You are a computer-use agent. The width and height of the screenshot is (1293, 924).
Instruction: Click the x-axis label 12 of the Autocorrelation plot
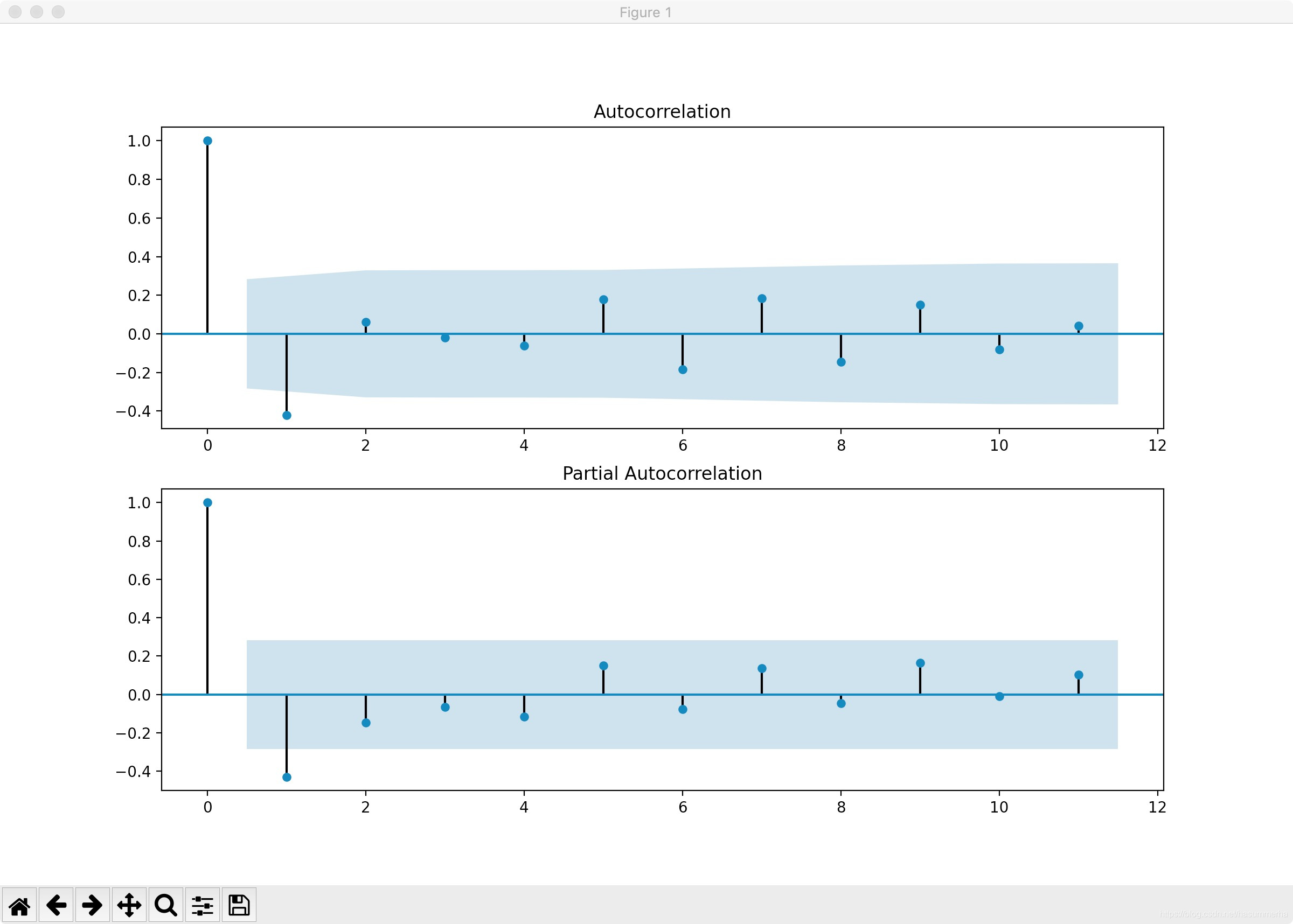click(1157, 445)
